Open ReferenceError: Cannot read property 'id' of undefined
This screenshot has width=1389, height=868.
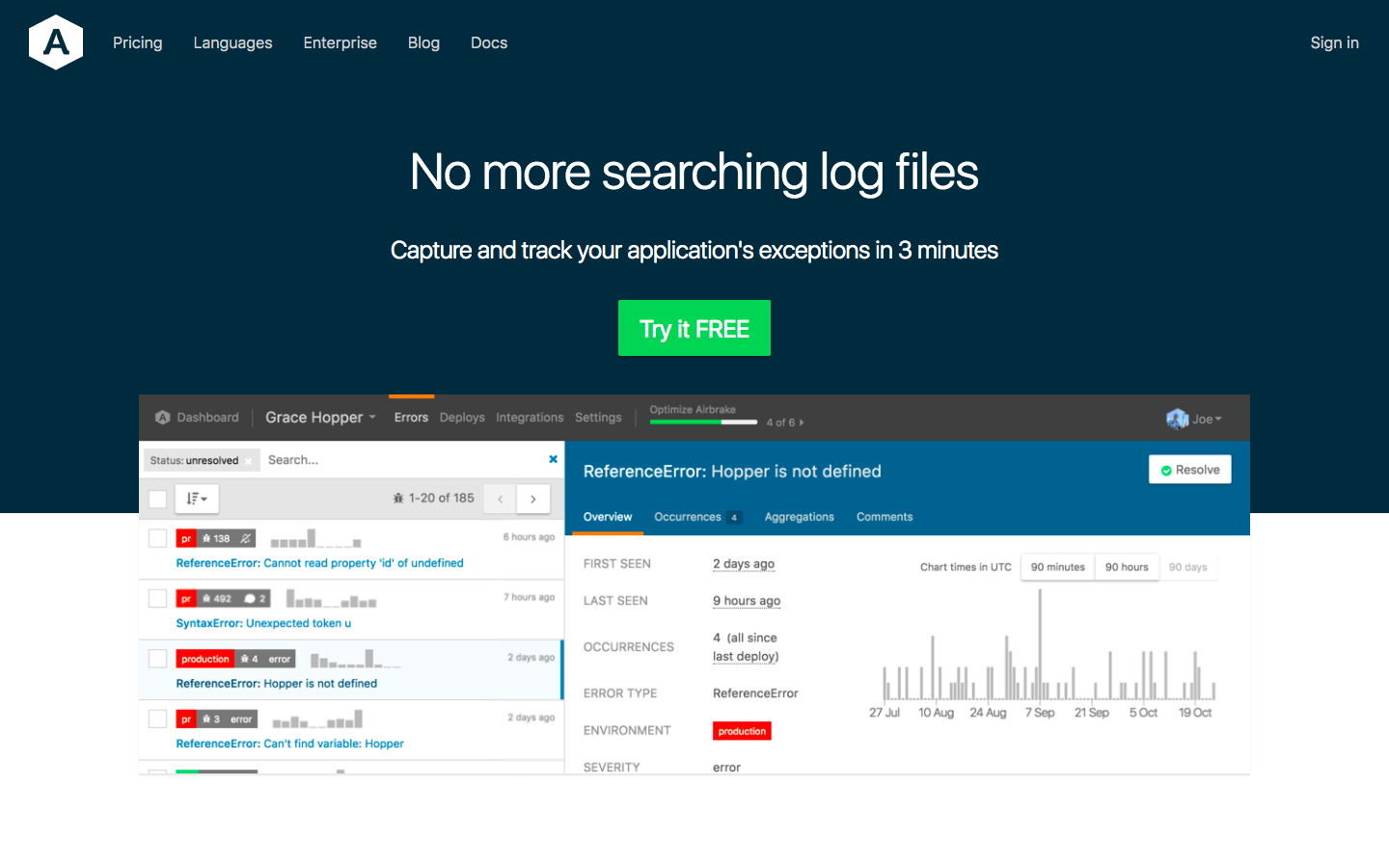click(x=319, y=563)
